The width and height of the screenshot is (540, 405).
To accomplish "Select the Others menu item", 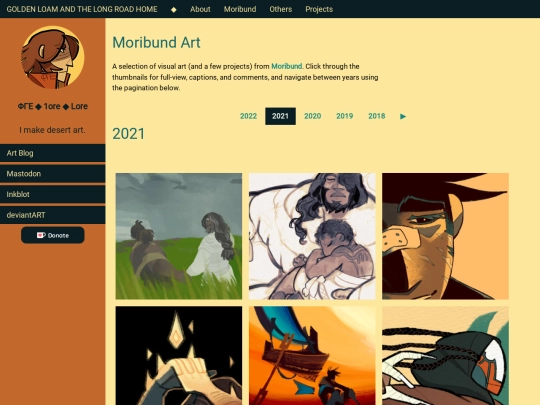I will click(x=281, y=9).
